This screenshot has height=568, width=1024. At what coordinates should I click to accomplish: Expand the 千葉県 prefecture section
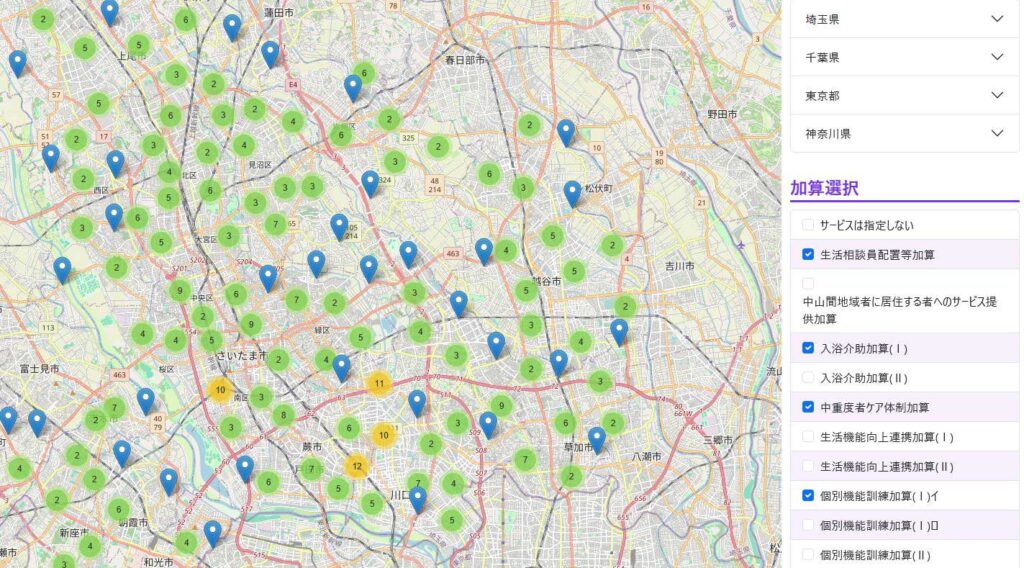pyautogui.click(x=996, y=57)
